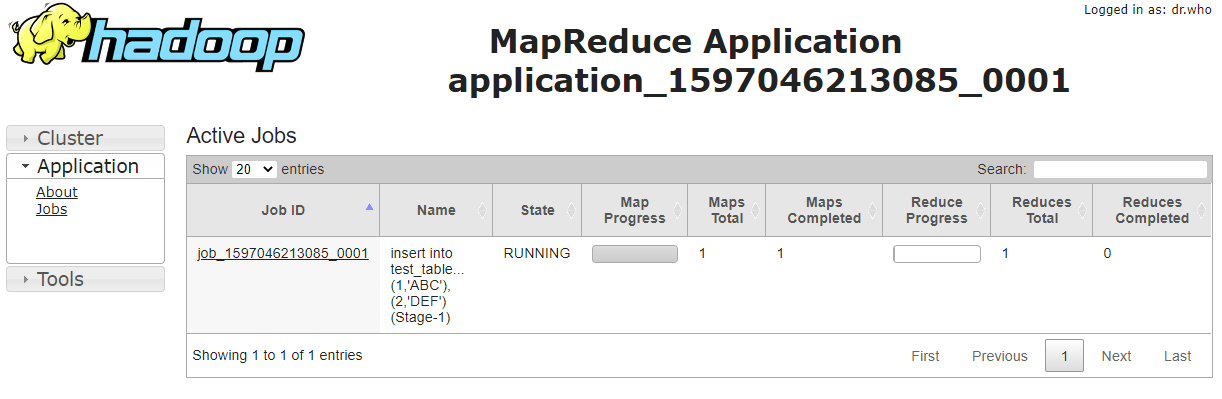Screen dimensions: 1222x399
Task: Sort by Maps Completed column
Action: [824, 210]
